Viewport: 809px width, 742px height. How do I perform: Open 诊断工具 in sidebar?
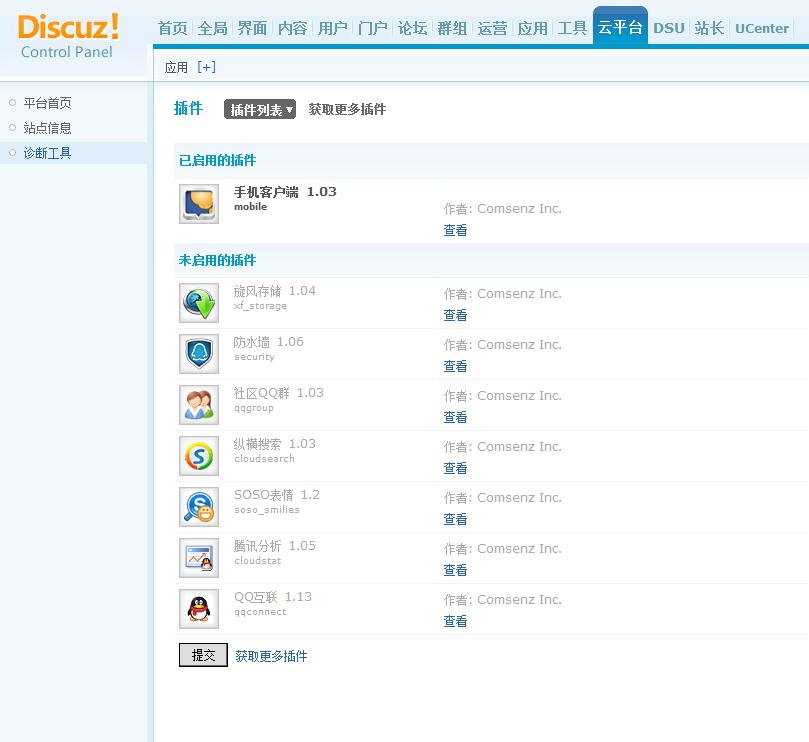pos(47,153)
